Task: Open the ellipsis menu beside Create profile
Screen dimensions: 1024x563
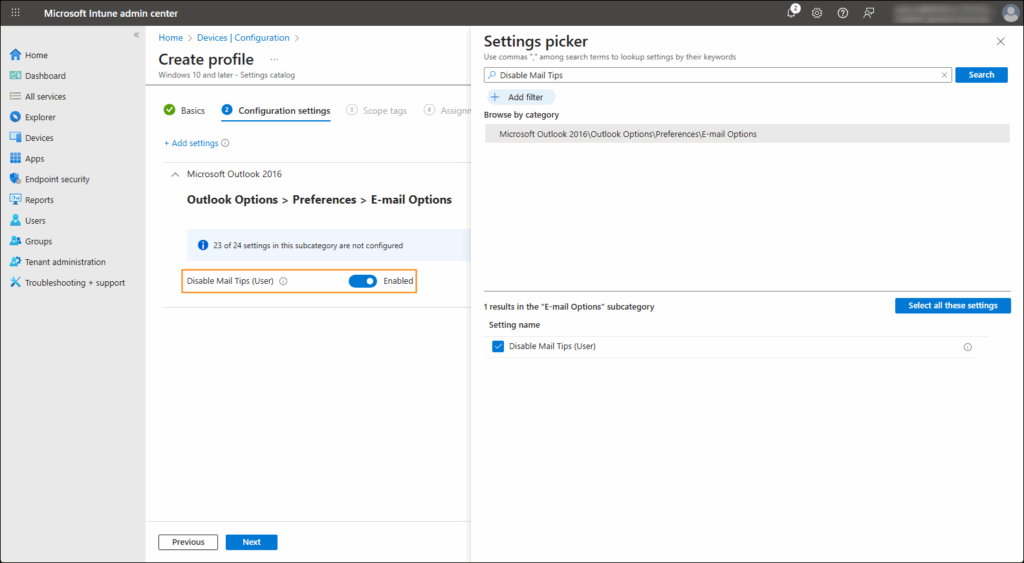Action: pyautogui.click(x=274, y=59)
